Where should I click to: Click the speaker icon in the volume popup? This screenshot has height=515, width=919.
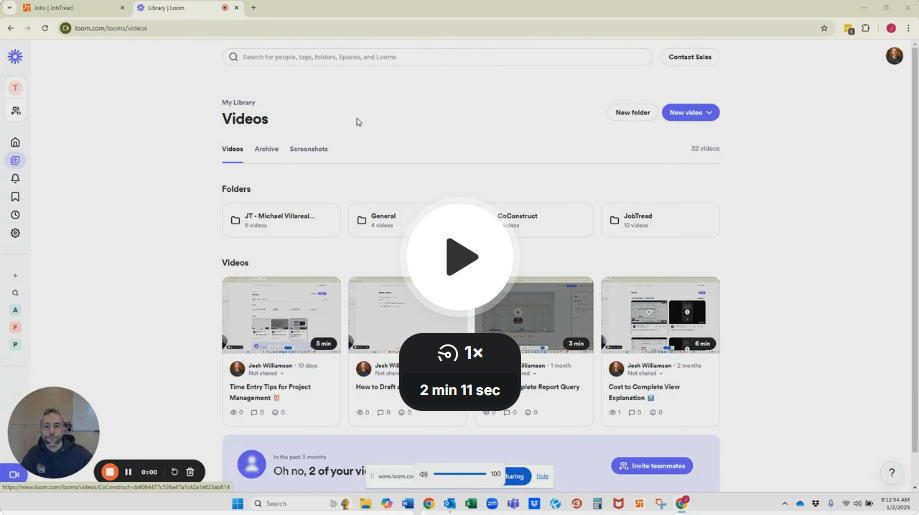click(x=424, y=475)
